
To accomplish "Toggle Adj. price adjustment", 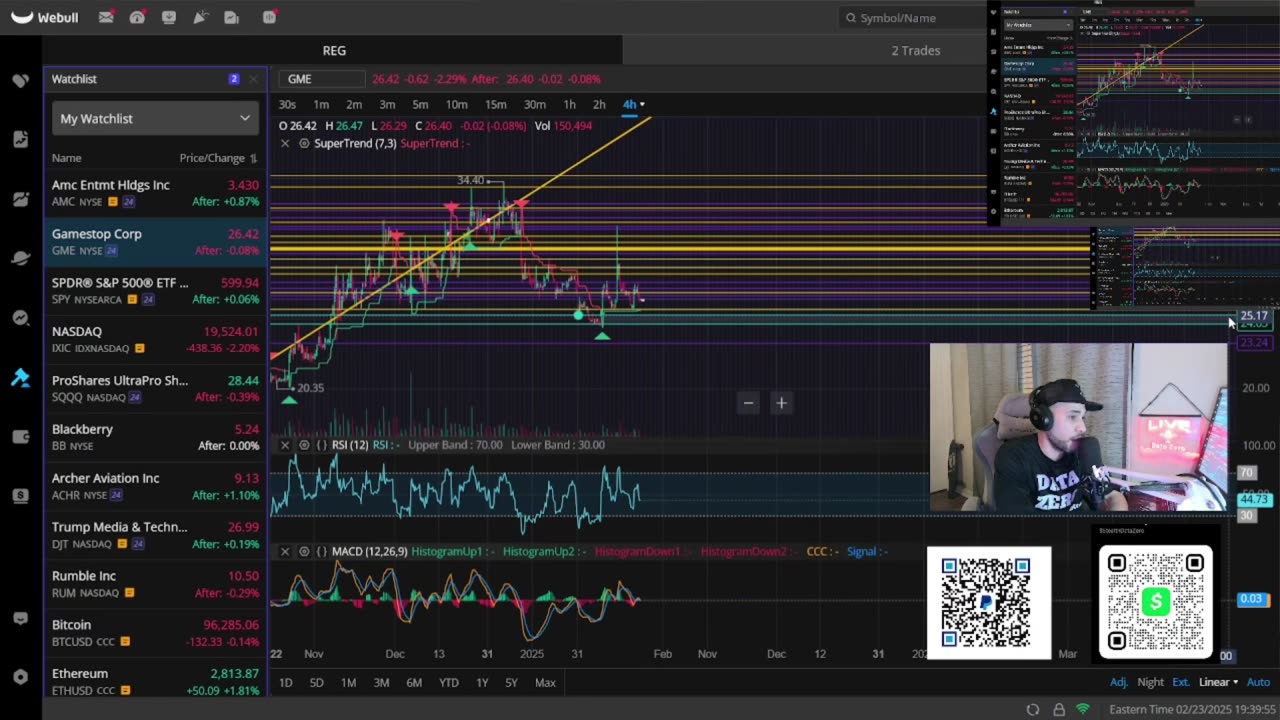I will (x=1119, y=682).
